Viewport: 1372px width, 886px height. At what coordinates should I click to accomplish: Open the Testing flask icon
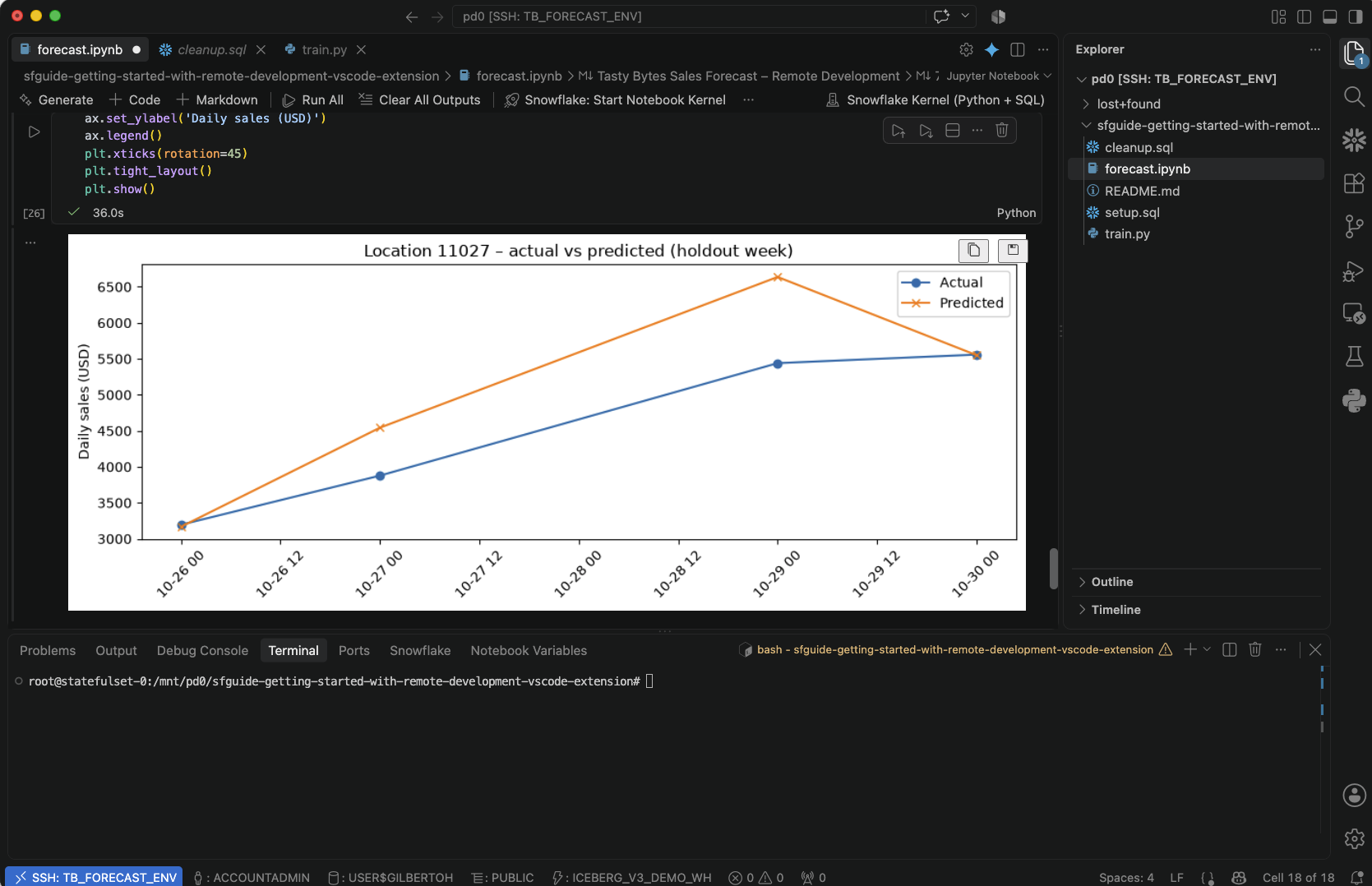coord(1354,357)
